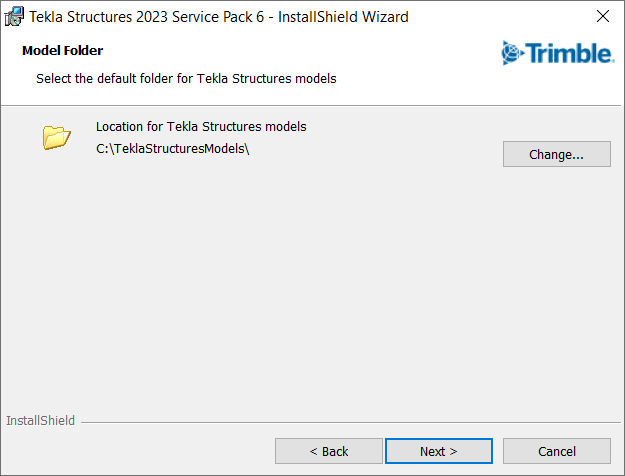Image resolution: width=625 pixels, height=476 pixels.
Task: Click the installer icon in the title bar
Action: pyautogui.click(x=15, y=17)
